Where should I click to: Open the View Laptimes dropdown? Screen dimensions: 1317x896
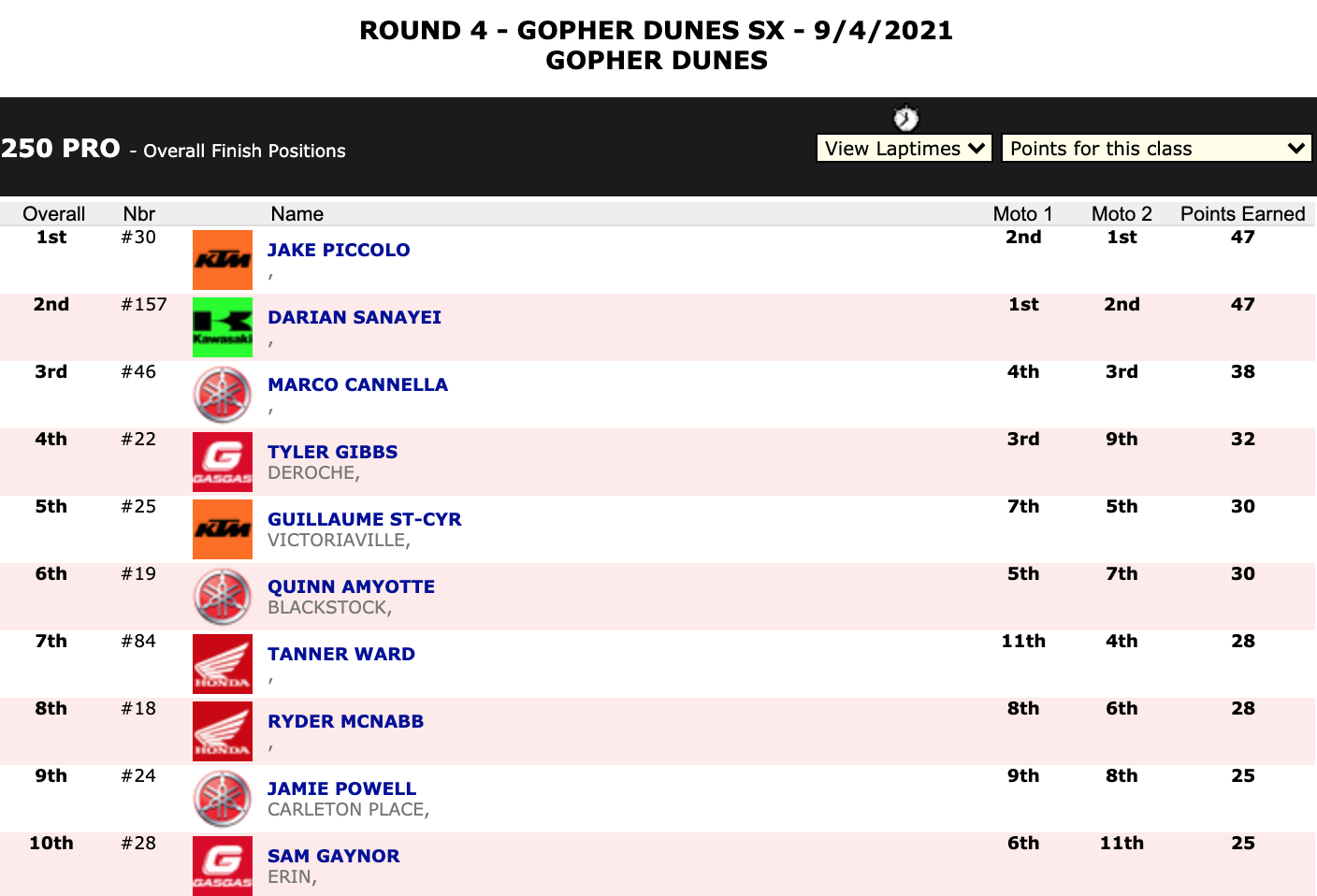pos(904,149)
